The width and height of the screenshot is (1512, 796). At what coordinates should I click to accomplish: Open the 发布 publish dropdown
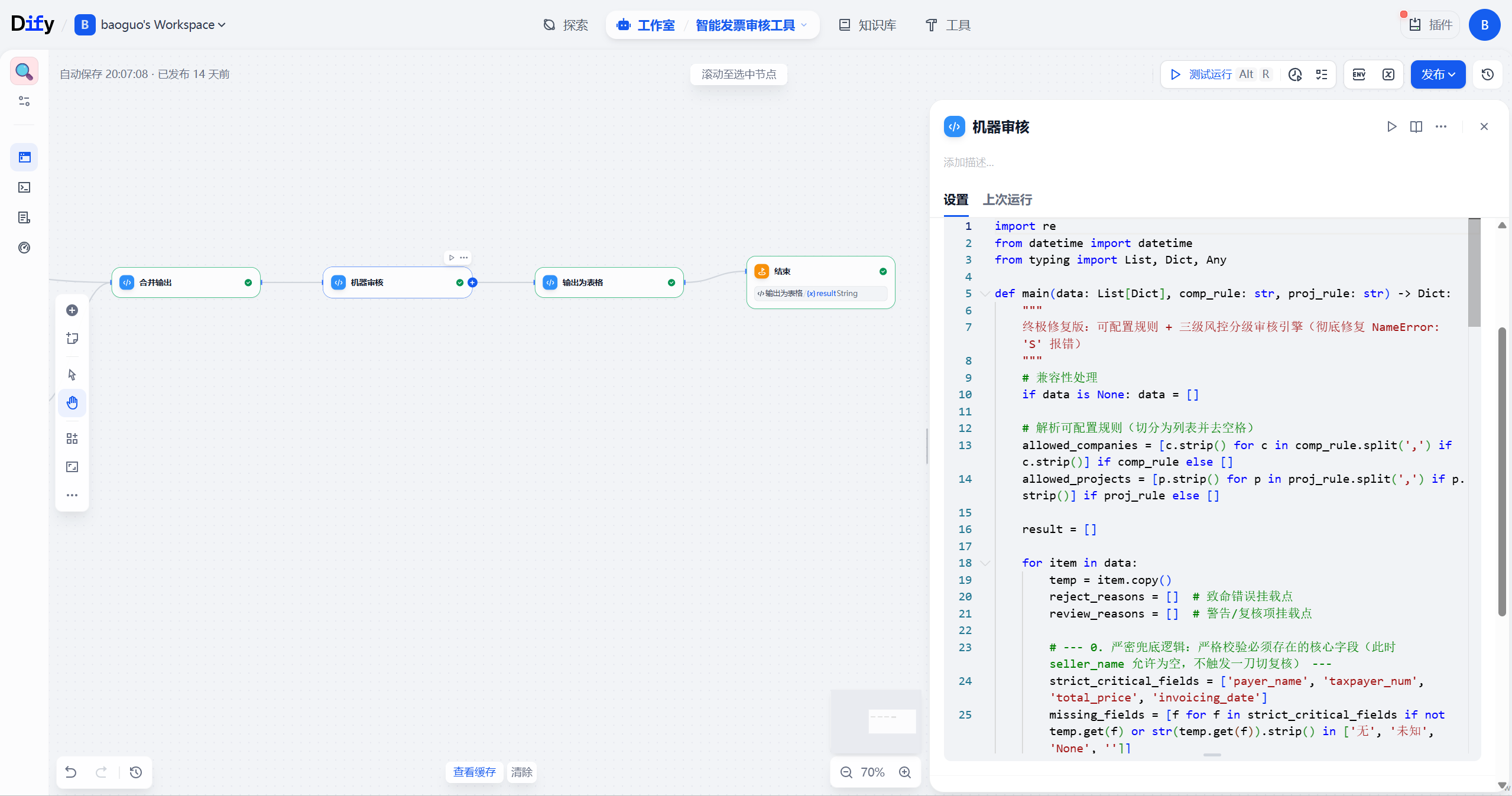(1438, 74)
